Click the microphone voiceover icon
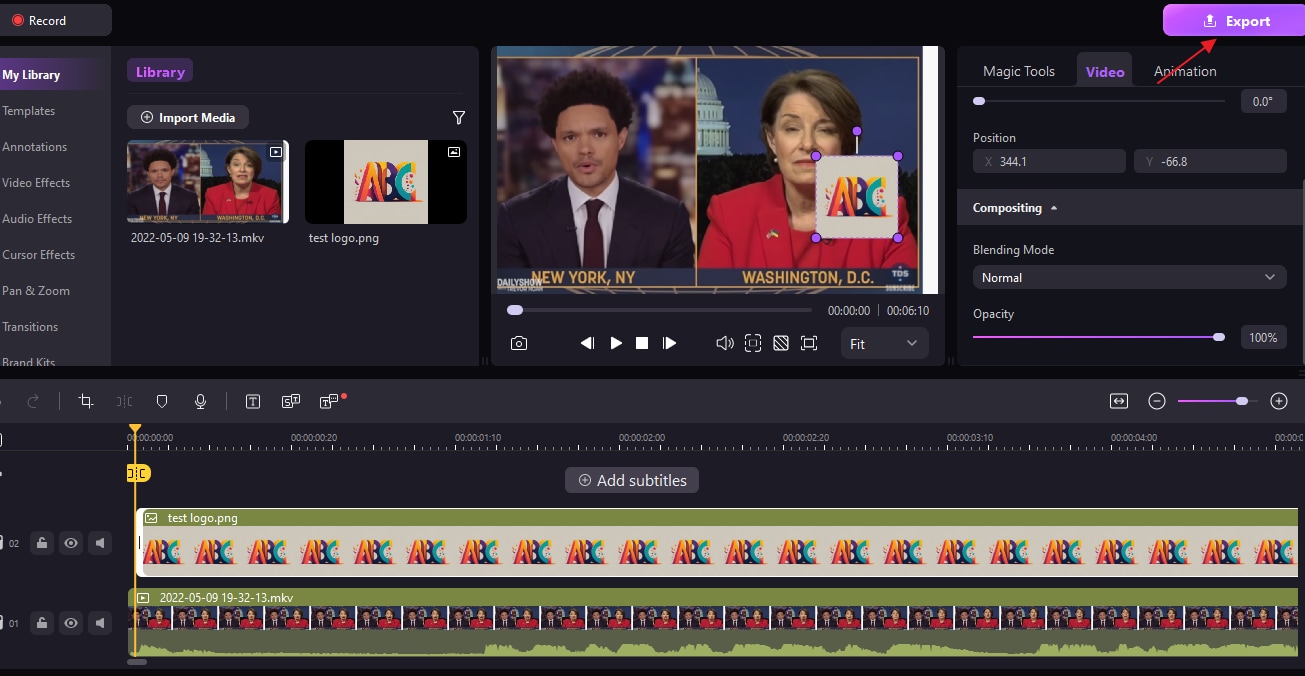 click(200, 401)
